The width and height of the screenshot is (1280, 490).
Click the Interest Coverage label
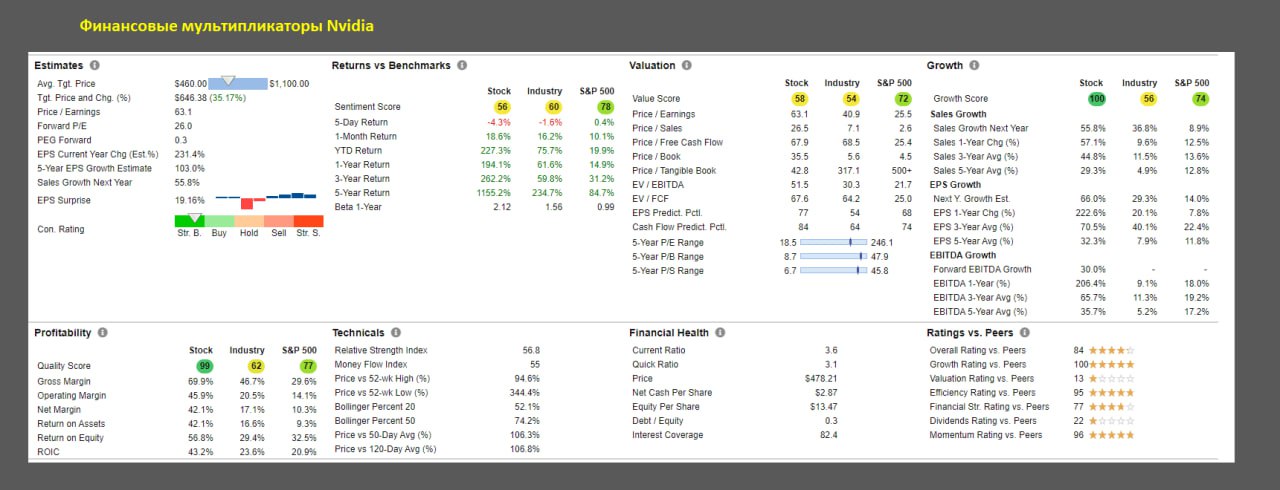(670, 435)
